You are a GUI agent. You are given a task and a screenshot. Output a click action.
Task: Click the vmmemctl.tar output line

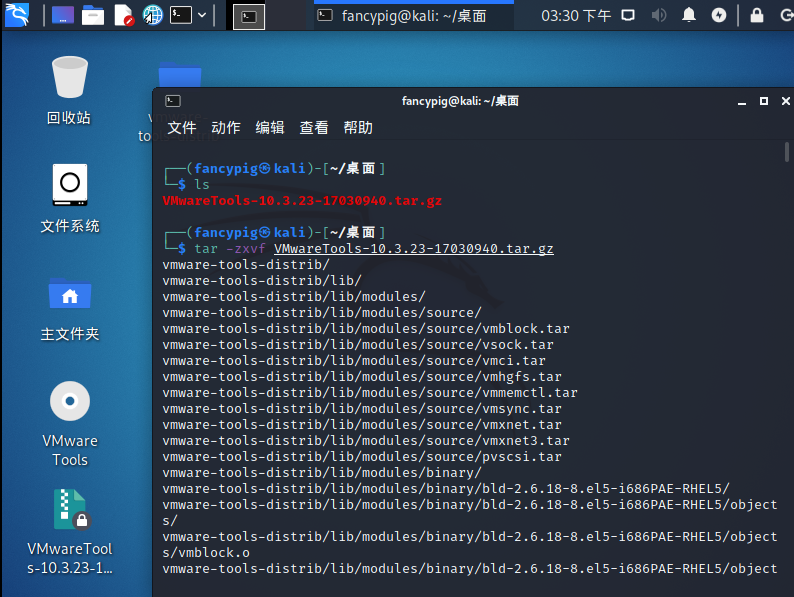coord(370,393)
